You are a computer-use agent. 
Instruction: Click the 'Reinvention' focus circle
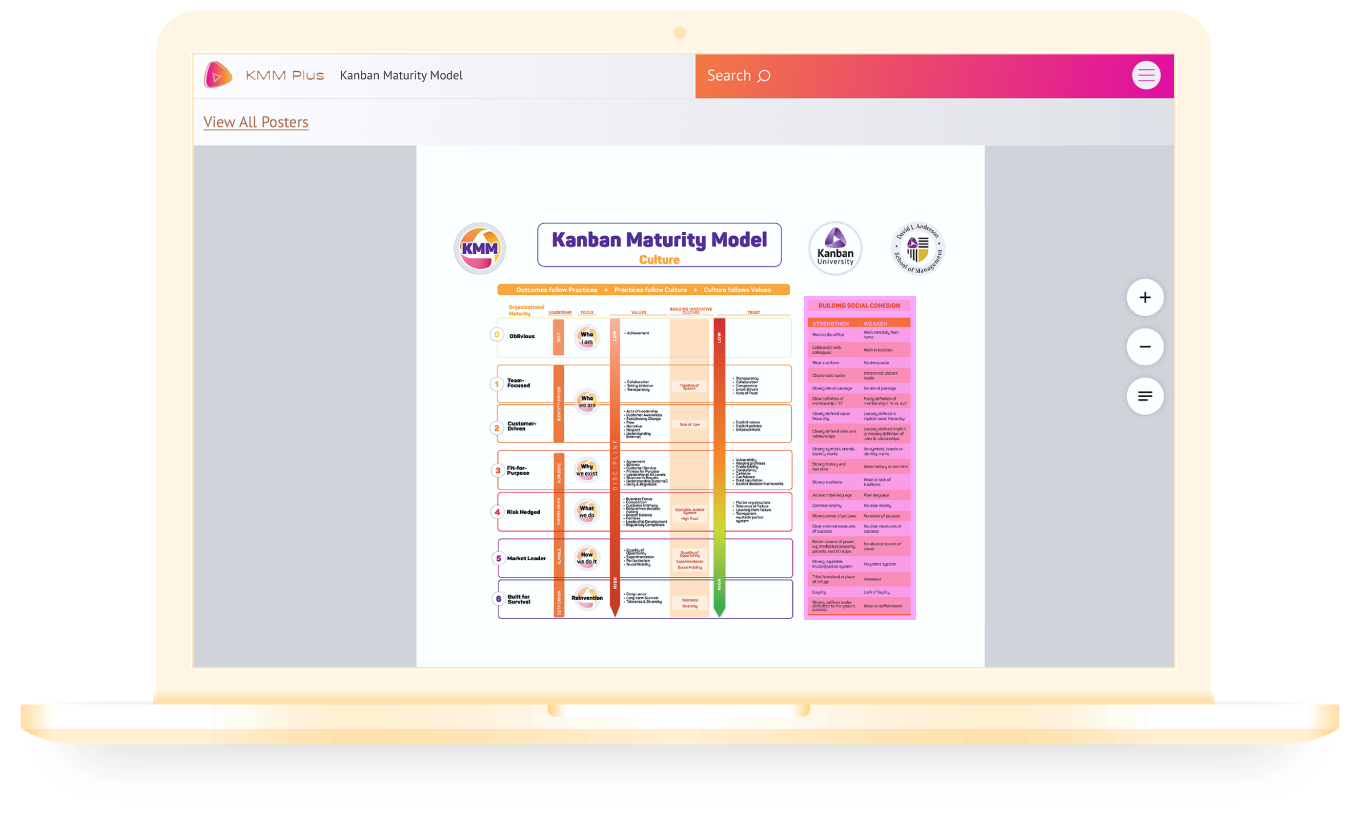587,598
